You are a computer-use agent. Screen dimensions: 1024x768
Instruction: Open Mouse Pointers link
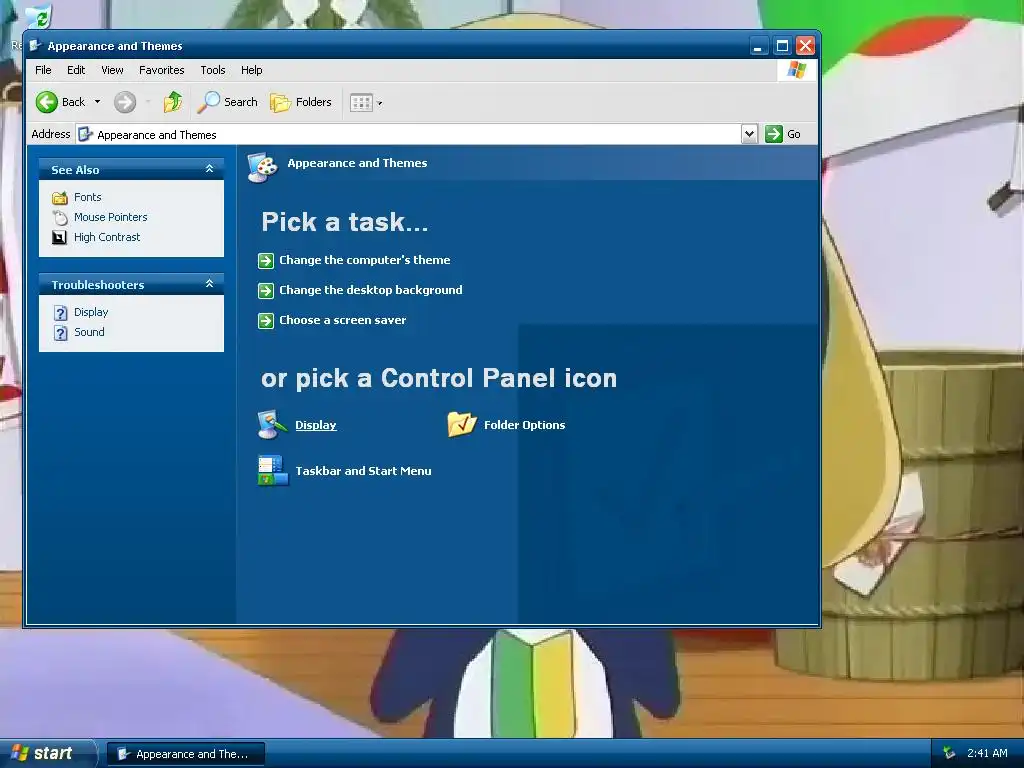point(110,217)
